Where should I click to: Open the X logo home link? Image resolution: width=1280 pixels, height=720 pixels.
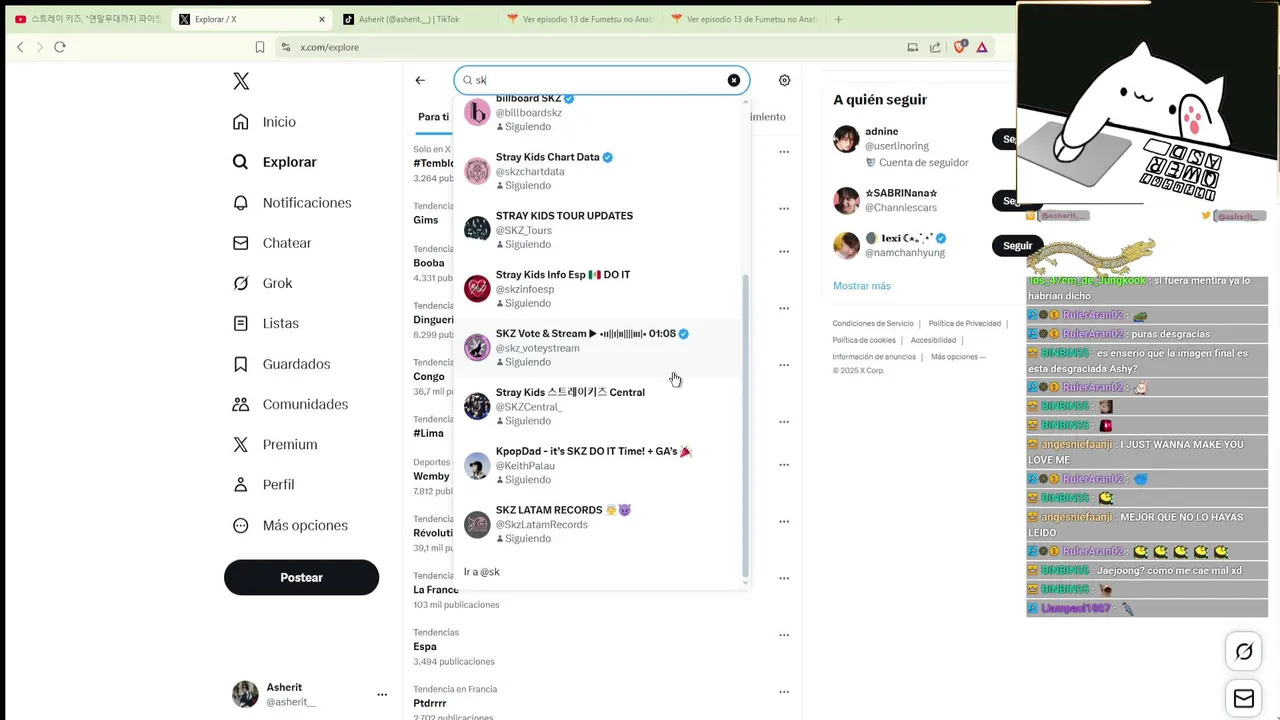[x=241, y=81]
